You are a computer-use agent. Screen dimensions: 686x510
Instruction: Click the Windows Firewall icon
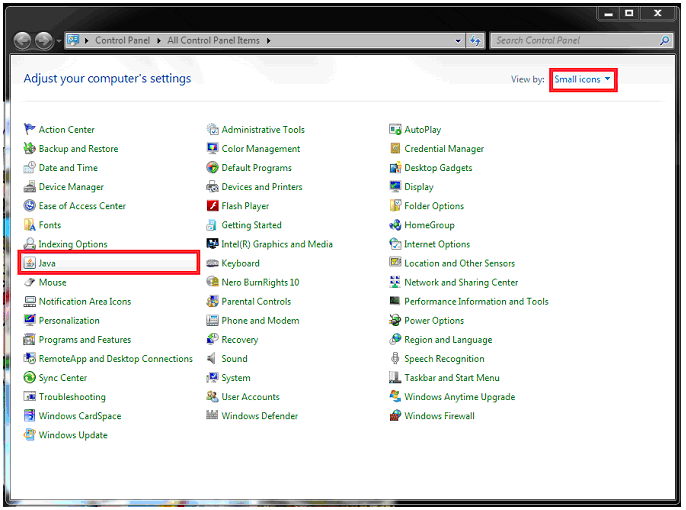(x=396, y=416)
